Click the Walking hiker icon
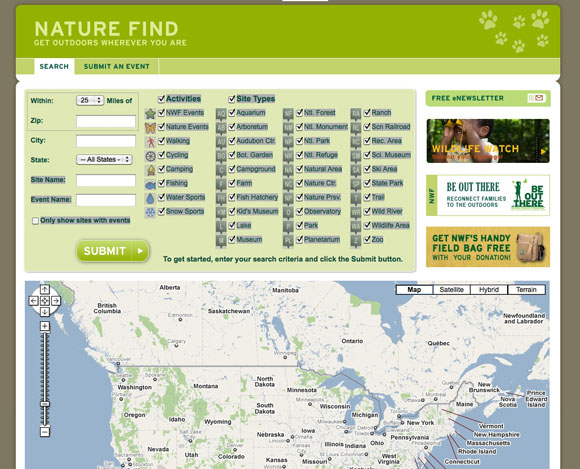This screenshot has height=469, width=580. tap(150, 142)
